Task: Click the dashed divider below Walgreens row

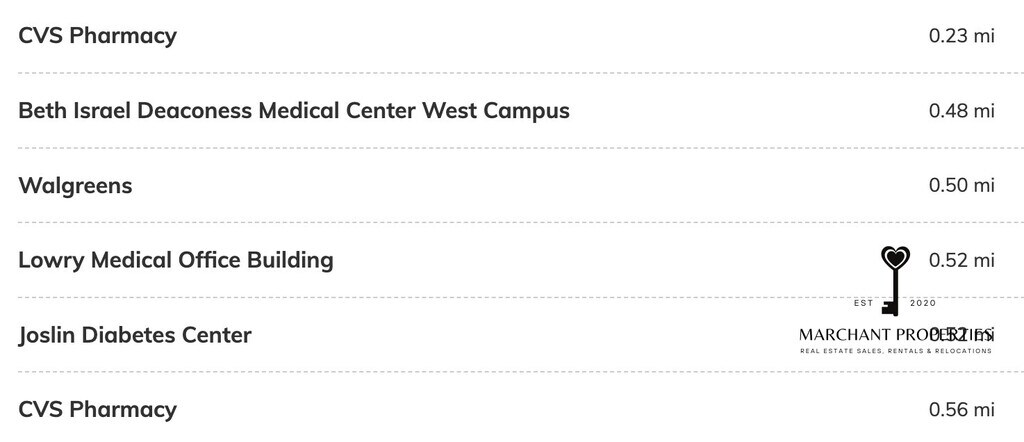Action: [x=512, y=223]
